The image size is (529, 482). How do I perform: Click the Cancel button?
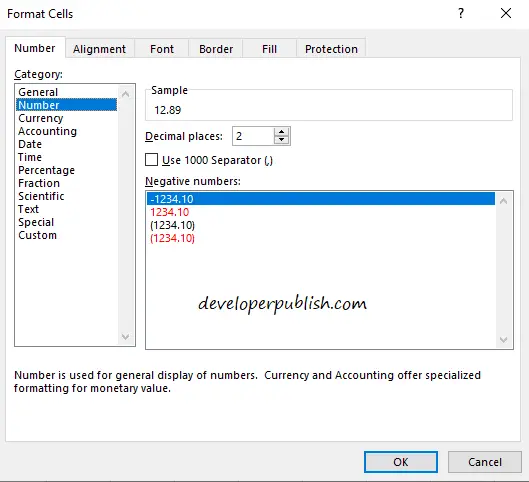point(485,462)
